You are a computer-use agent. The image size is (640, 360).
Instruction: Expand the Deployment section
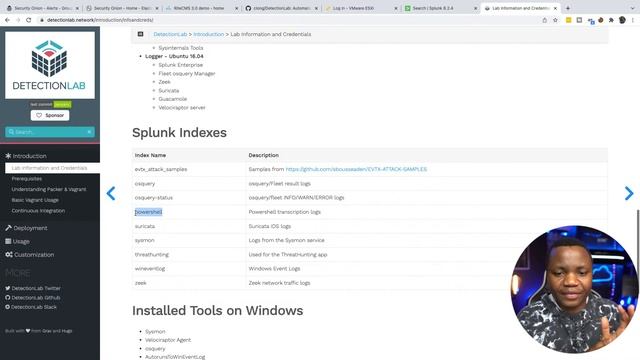27,228
